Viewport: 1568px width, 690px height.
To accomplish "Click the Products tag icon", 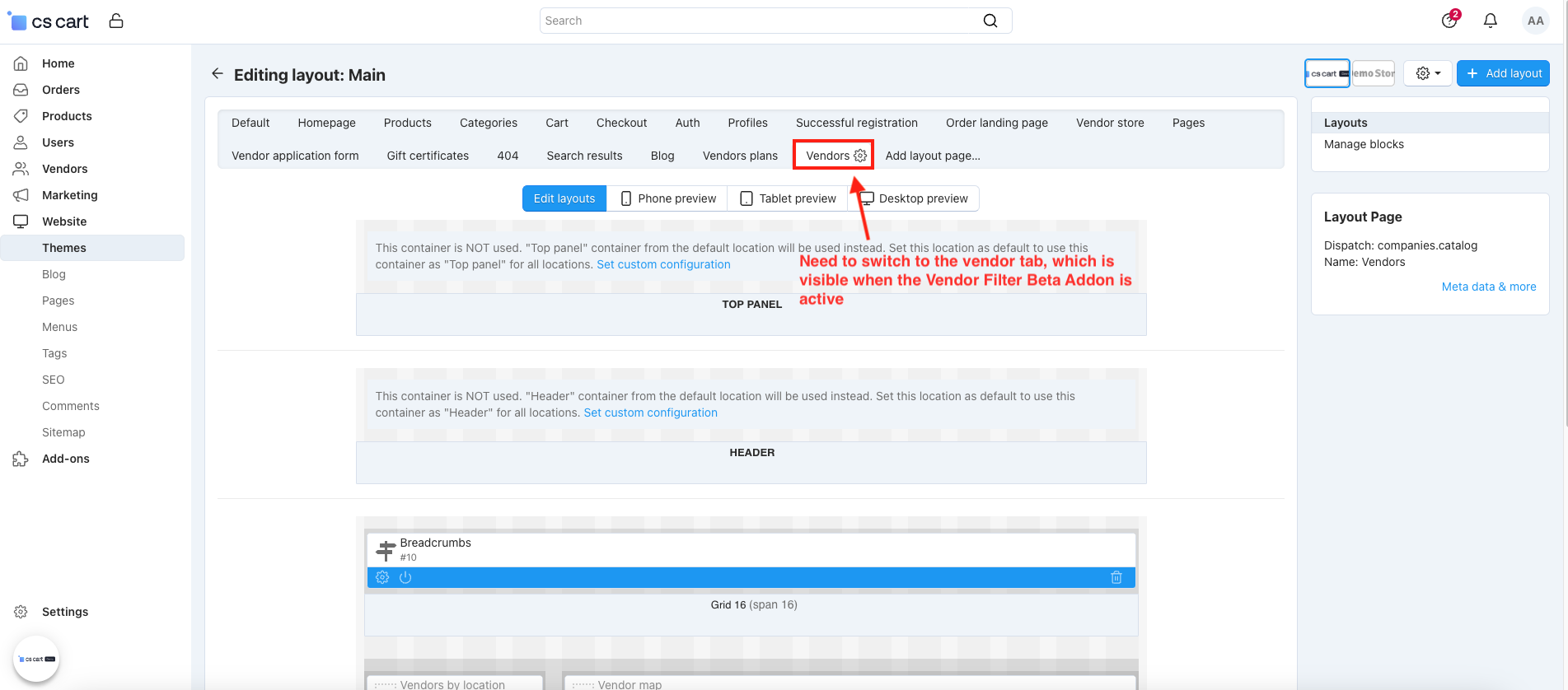I will (x=21, y=116).
